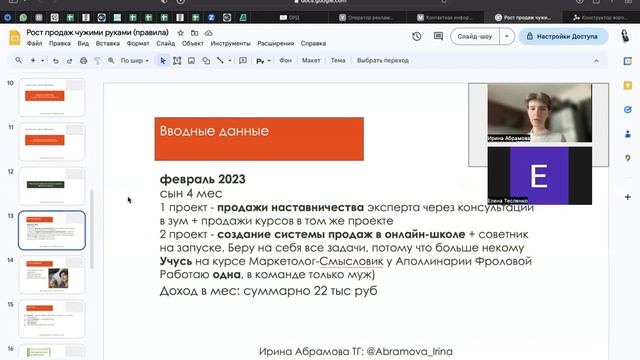Open Настройки Доступа sharing settings
The image size is (640, 360).
point(563,36)
